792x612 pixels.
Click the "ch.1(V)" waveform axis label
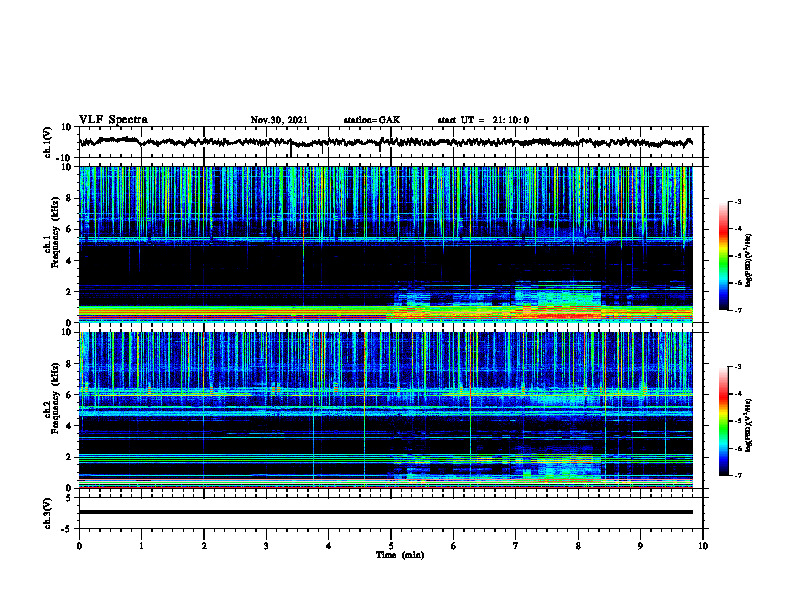pyautogui.click(x=48, y=142)
